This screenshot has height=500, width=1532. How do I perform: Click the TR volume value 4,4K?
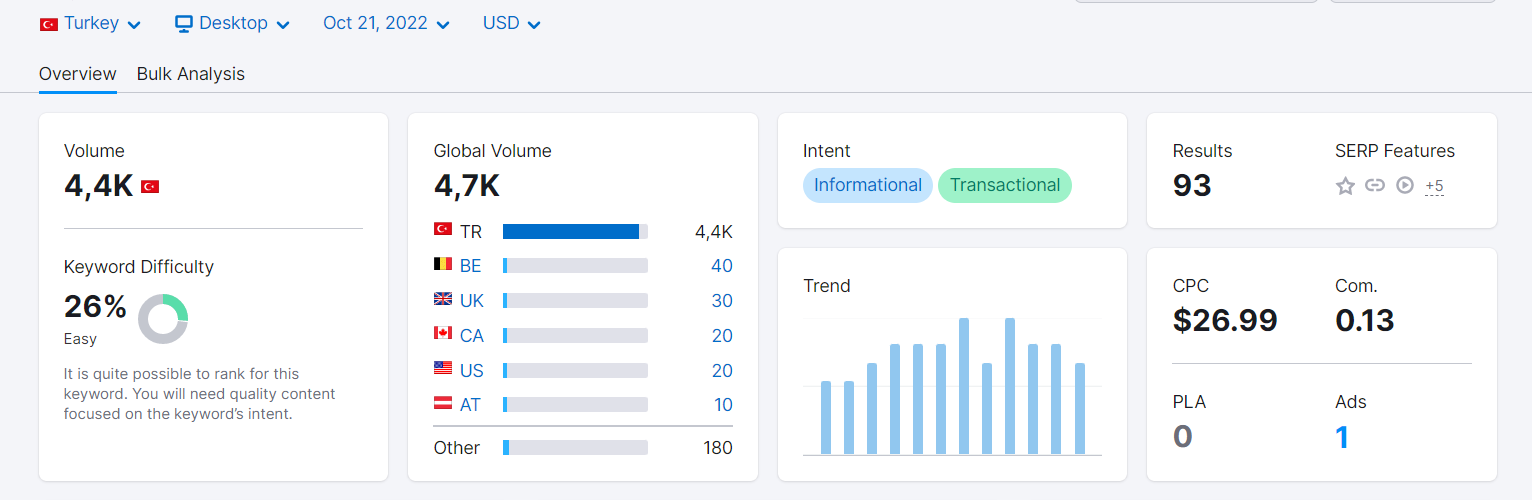pos(714,232)
